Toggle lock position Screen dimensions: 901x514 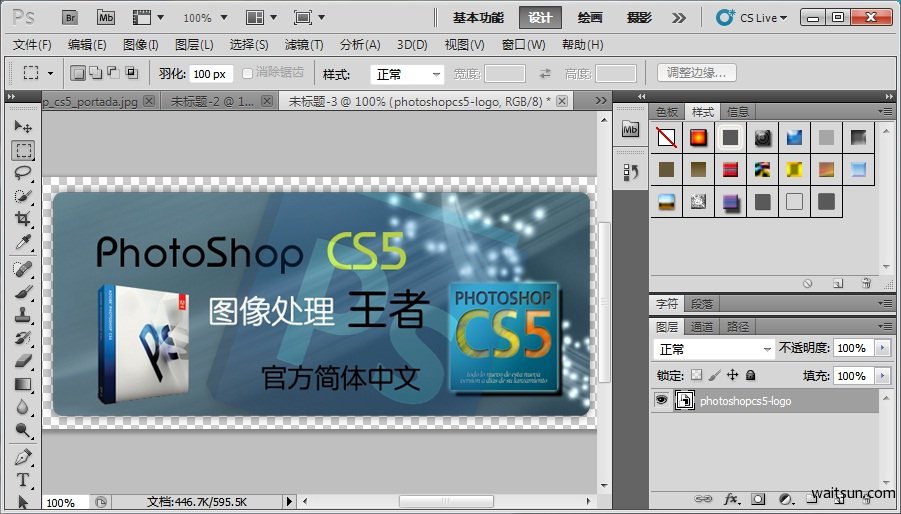click(732, 375)
